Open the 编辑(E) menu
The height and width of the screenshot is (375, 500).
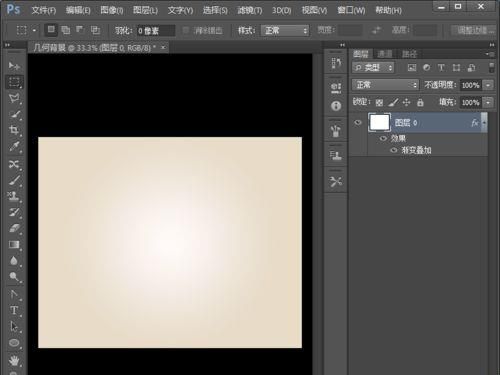(x=78, y=10)
